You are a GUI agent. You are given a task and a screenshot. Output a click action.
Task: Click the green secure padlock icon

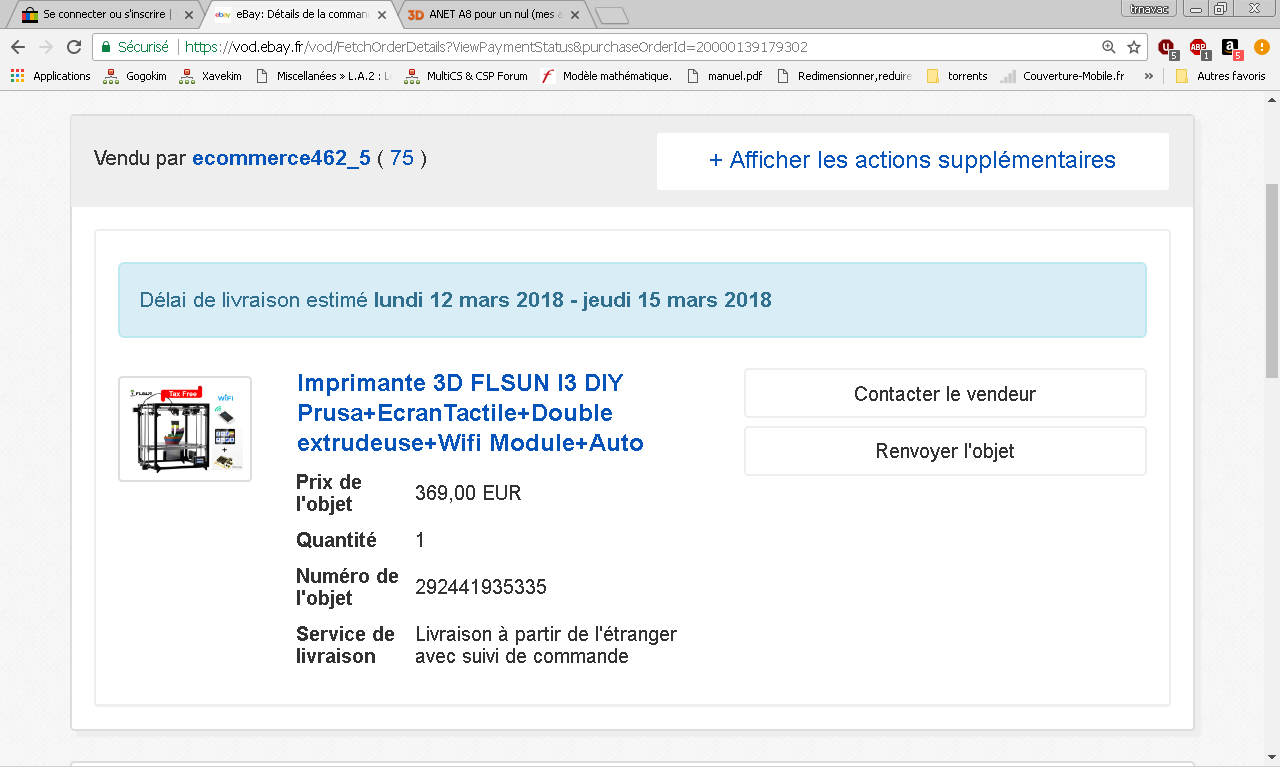tap(106, 47)
